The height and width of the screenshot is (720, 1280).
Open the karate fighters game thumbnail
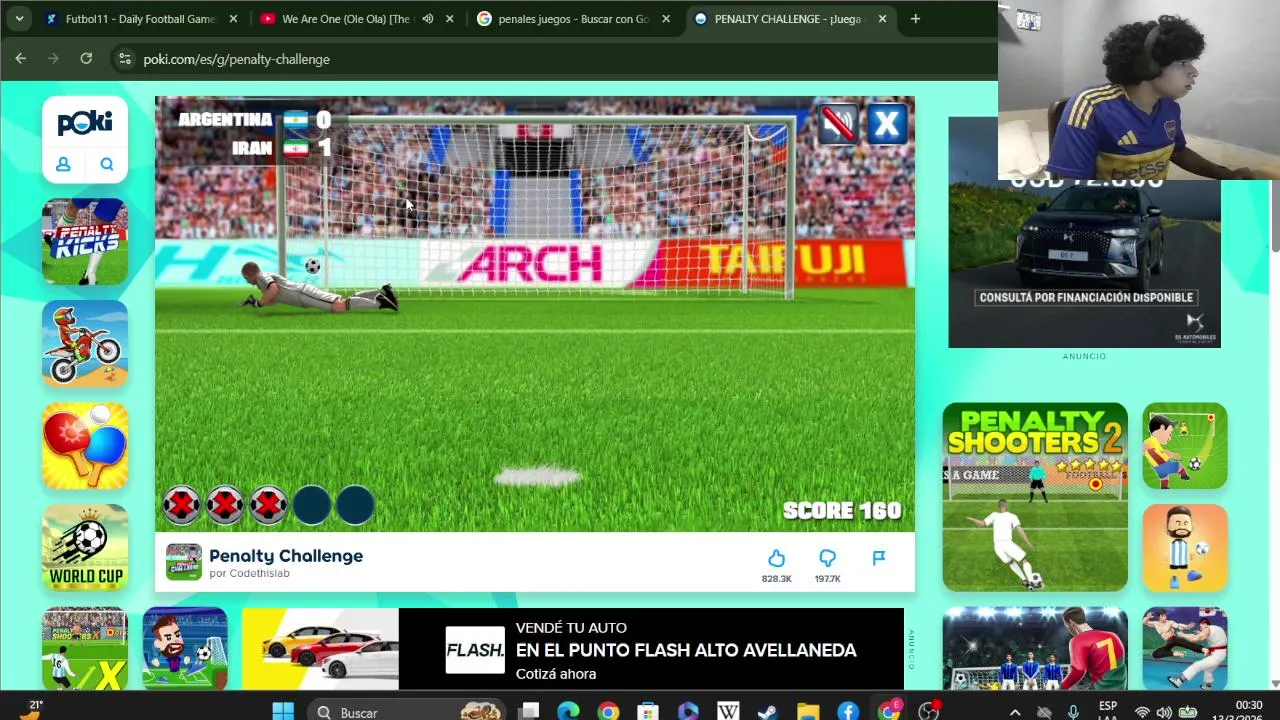1185,649
